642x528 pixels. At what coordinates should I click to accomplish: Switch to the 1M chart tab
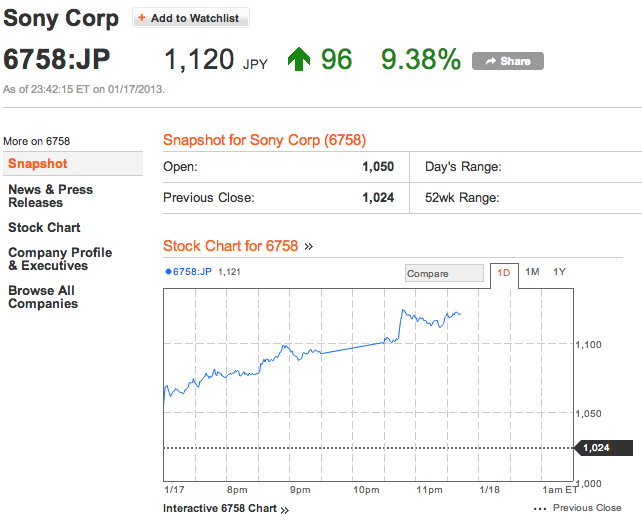(x=533, y=272)
